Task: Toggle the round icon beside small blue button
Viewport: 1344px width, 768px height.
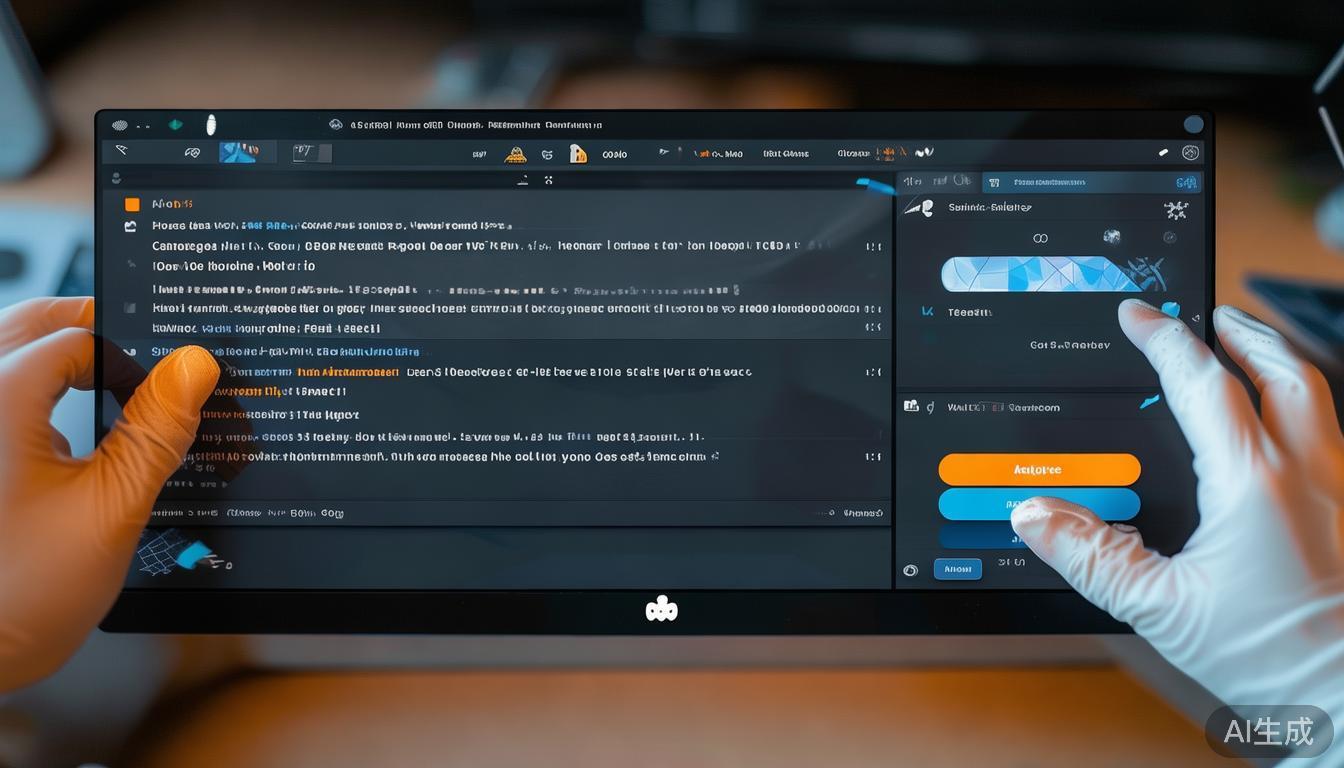Action: 910,570
